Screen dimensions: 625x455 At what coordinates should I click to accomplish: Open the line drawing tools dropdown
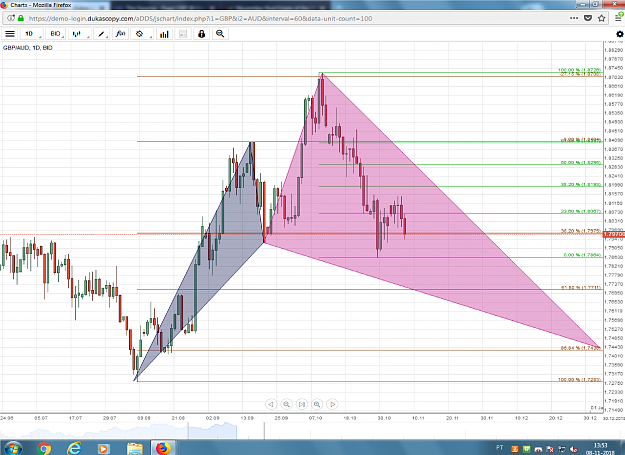102,34
